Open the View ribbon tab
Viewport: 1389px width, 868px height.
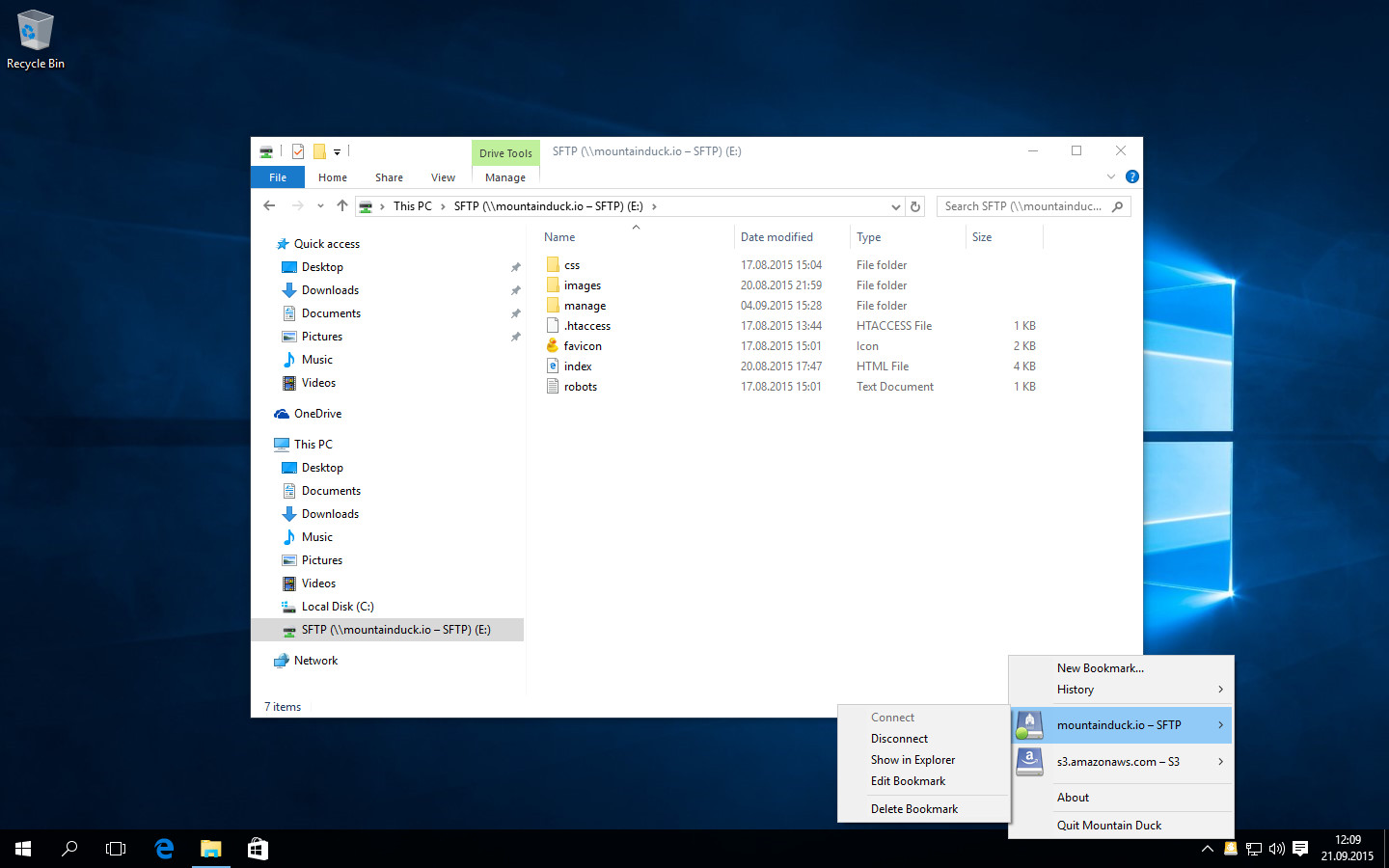443,177
